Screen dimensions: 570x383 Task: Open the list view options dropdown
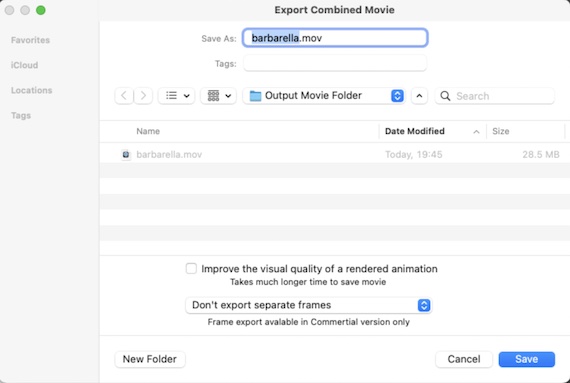177,96
